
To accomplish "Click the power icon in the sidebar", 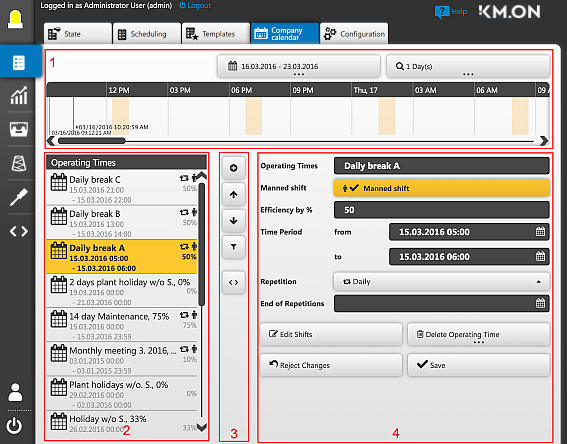I will pos(14,426).
